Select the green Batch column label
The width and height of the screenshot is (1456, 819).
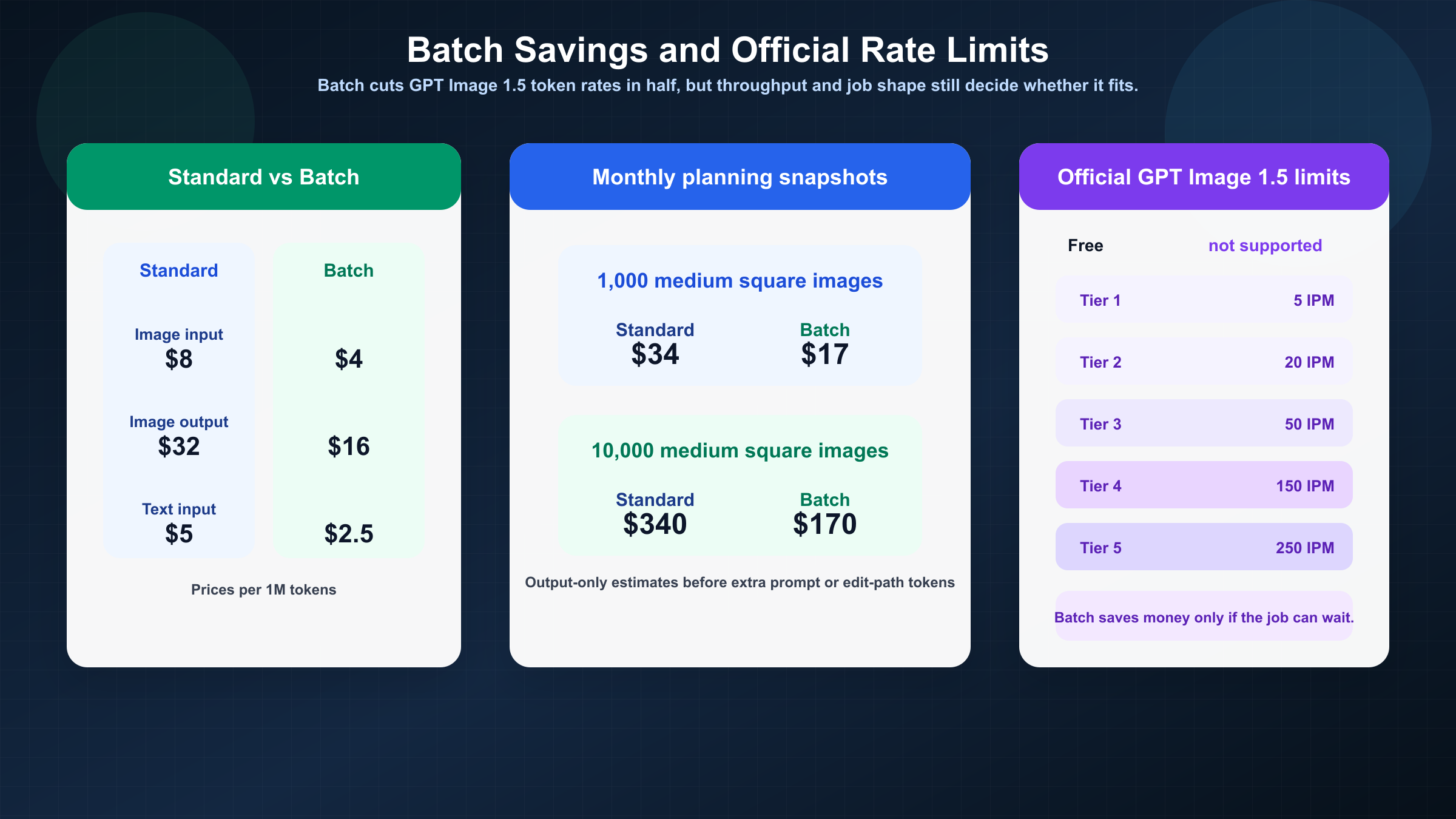[349, 271]
